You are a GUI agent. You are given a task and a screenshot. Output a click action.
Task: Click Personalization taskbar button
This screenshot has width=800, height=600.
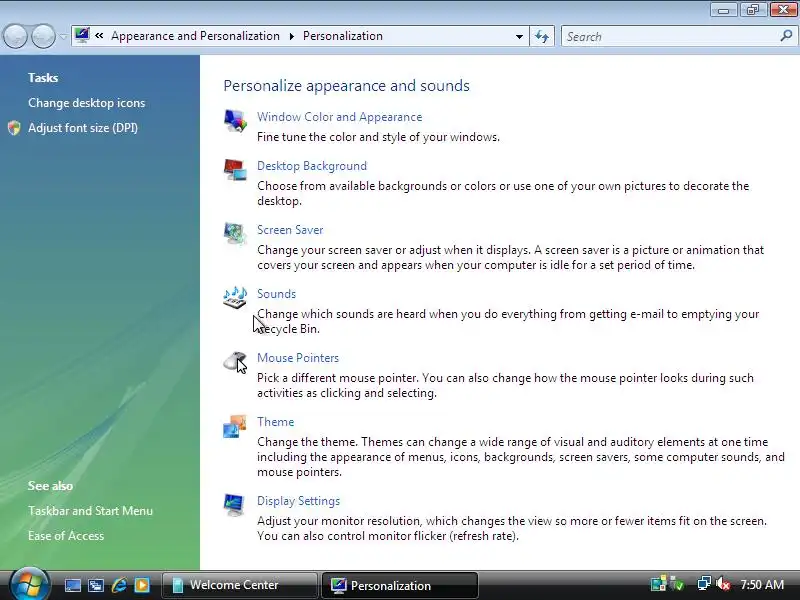click(399, 585)
